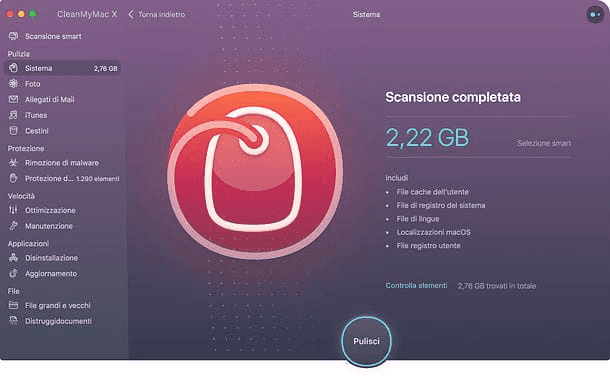Click the Sistema window title
The width and height of the screenshot is (610, 385).
click(x=366, y=14)
